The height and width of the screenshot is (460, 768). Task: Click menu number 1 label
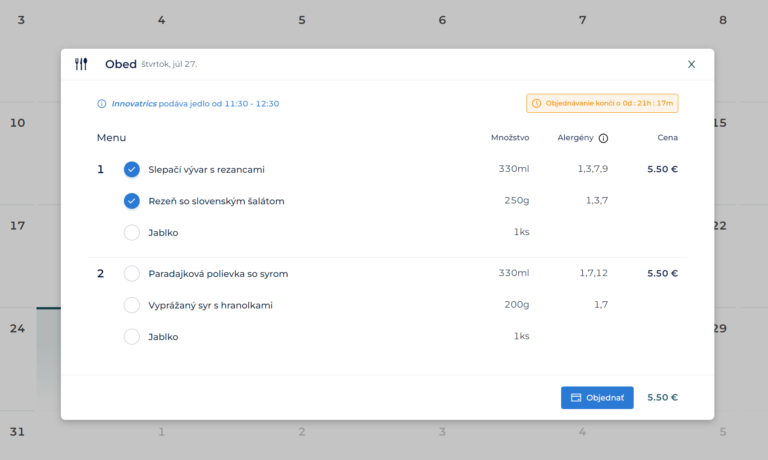click(x=100, y=169)
